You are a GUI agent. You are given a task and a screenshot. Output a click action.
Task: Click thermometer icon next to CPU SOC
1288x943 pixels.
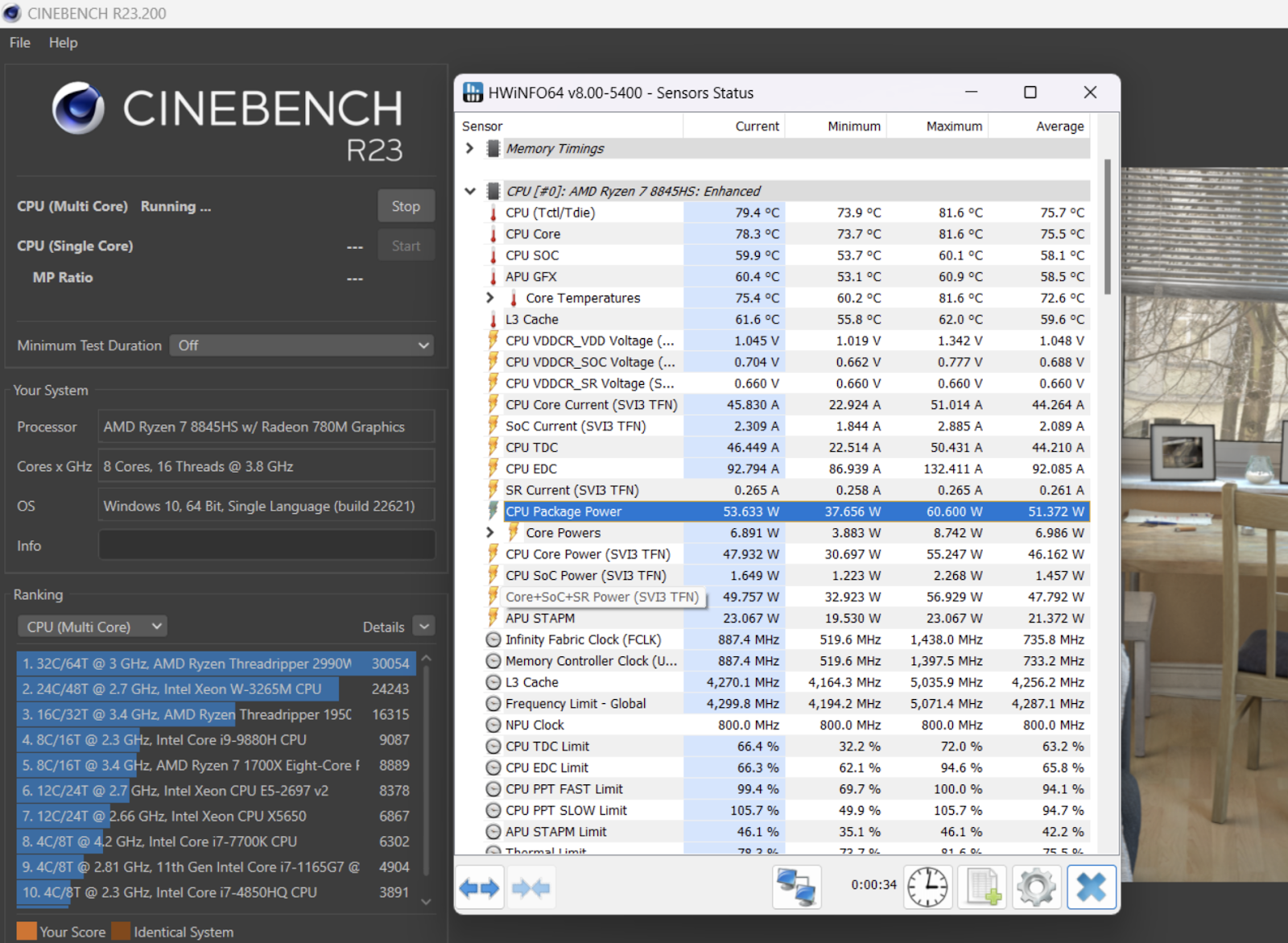[x=493, y=255]
